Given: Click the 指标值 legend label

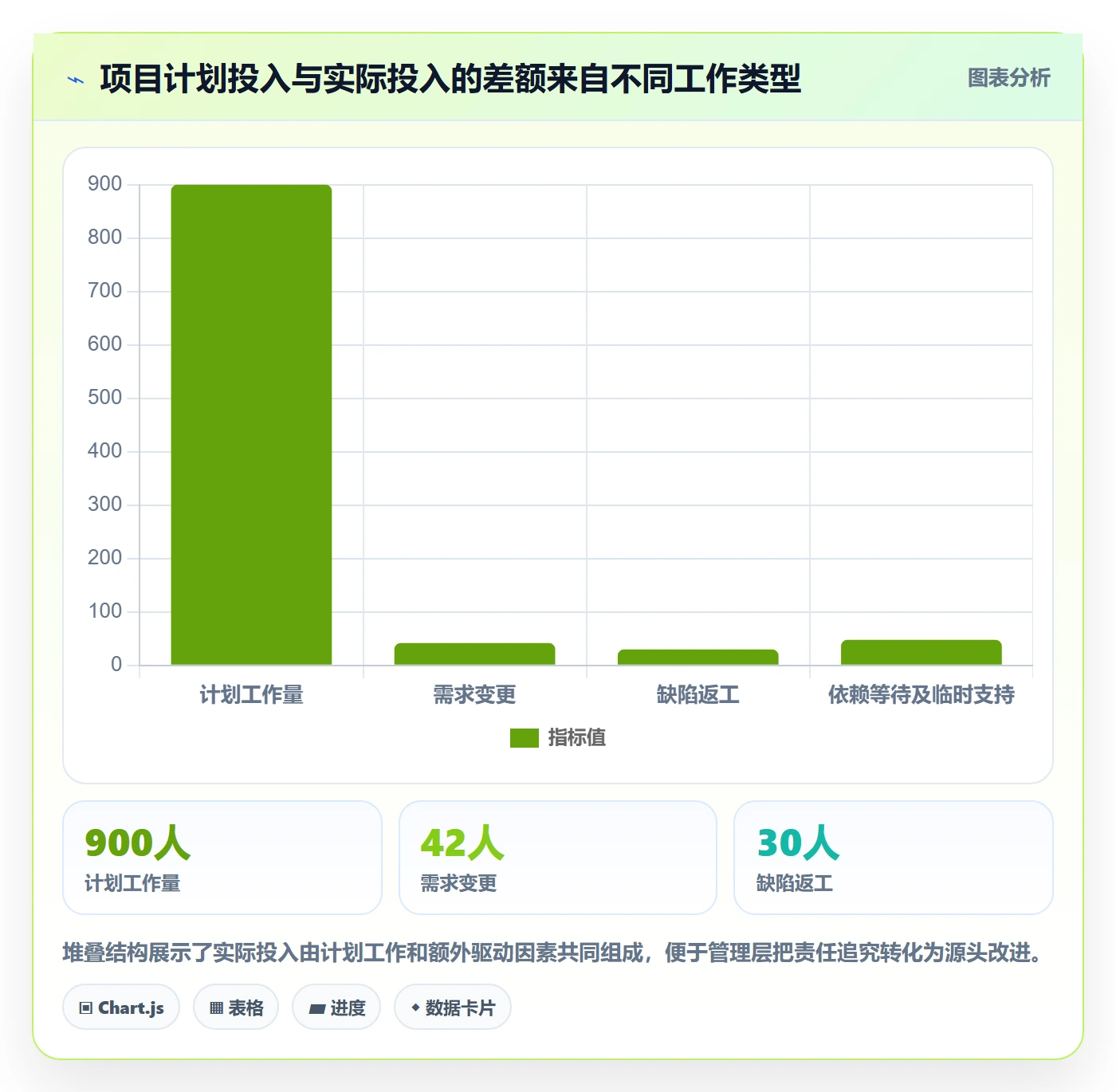Looking at the screenshot, I should coord(577,738).
